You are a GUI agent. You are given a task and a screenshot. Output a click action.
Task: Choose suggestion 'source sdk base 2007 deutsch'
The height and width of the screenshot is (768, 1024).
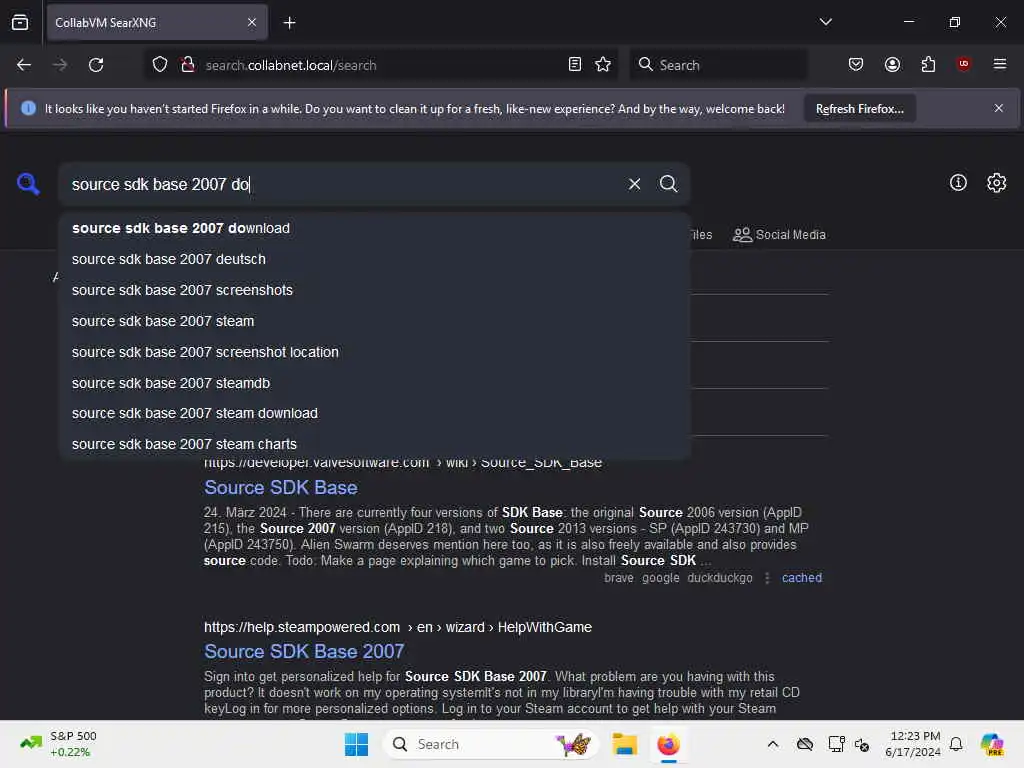(x=374, y=259)
